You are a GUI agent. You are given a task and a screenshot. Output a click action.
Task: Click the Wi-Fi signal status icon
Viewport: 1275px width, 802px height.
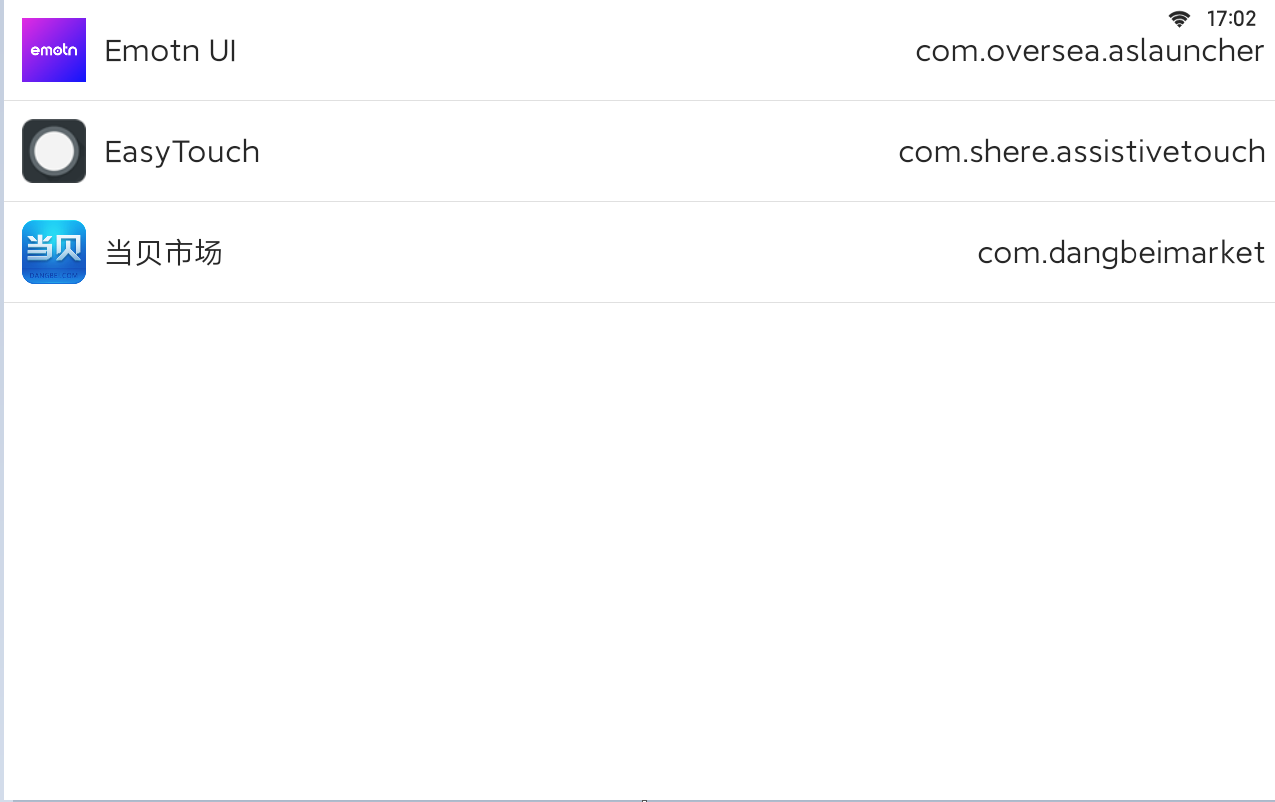pyautogui.click(x=1180, y=19)
